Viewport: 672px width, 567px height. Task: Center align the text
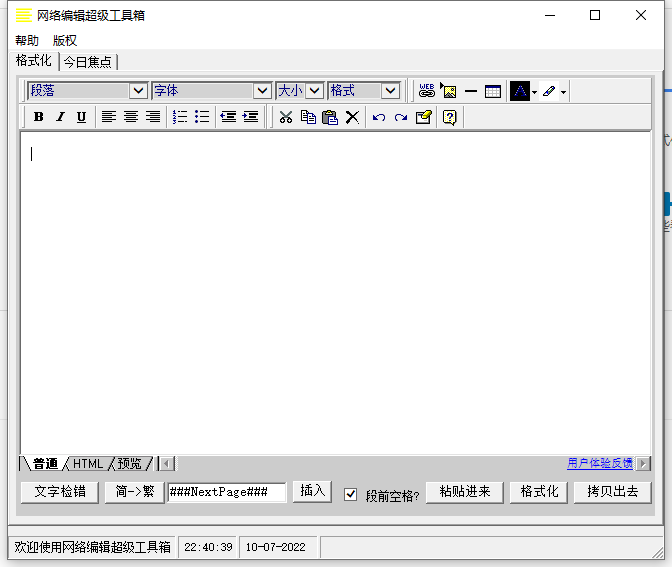[131, 117]
